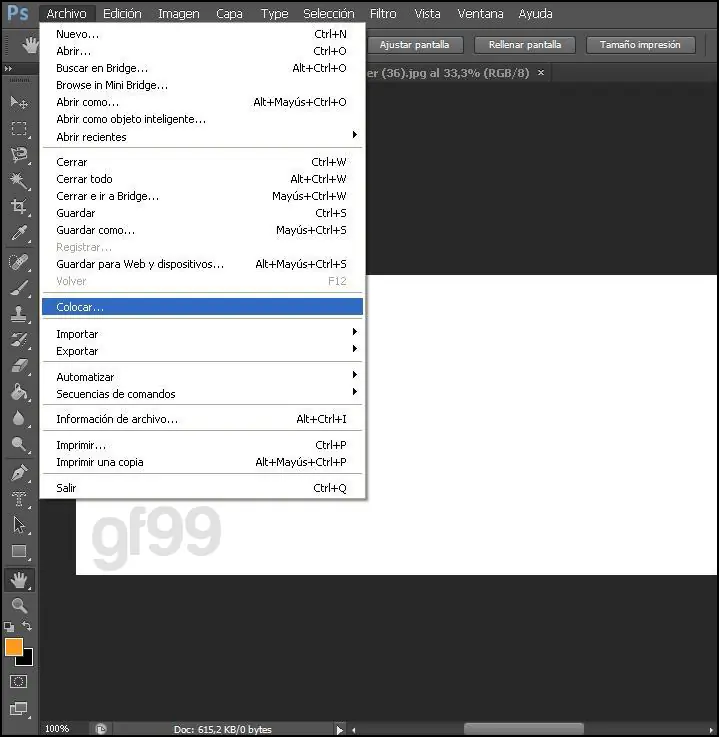Select the Eyedropper tool

(19, 233)
